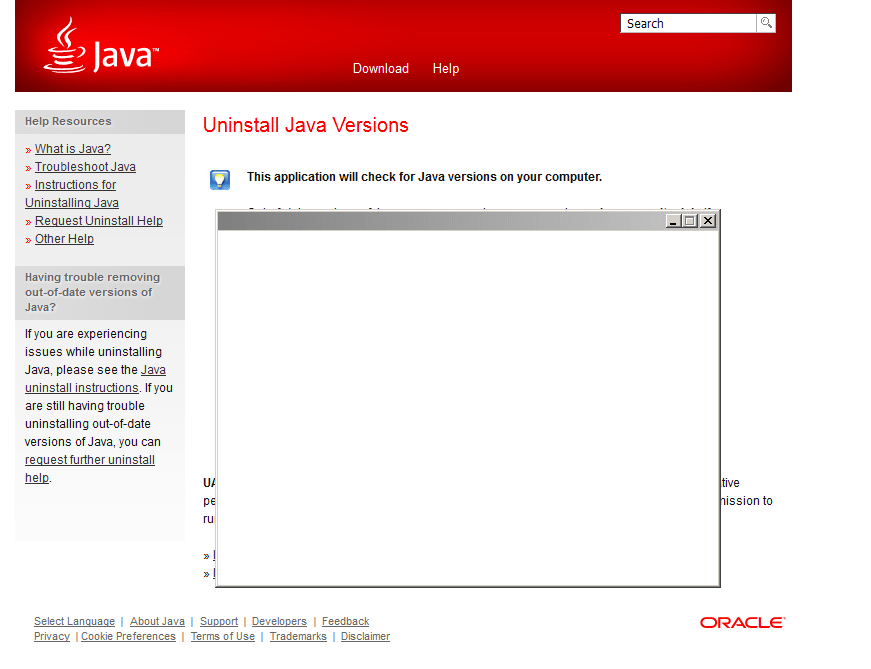871x669 pixels.
Task: Maximize the blank applet window
Action: pyautogui.click(x=690, y=221)
